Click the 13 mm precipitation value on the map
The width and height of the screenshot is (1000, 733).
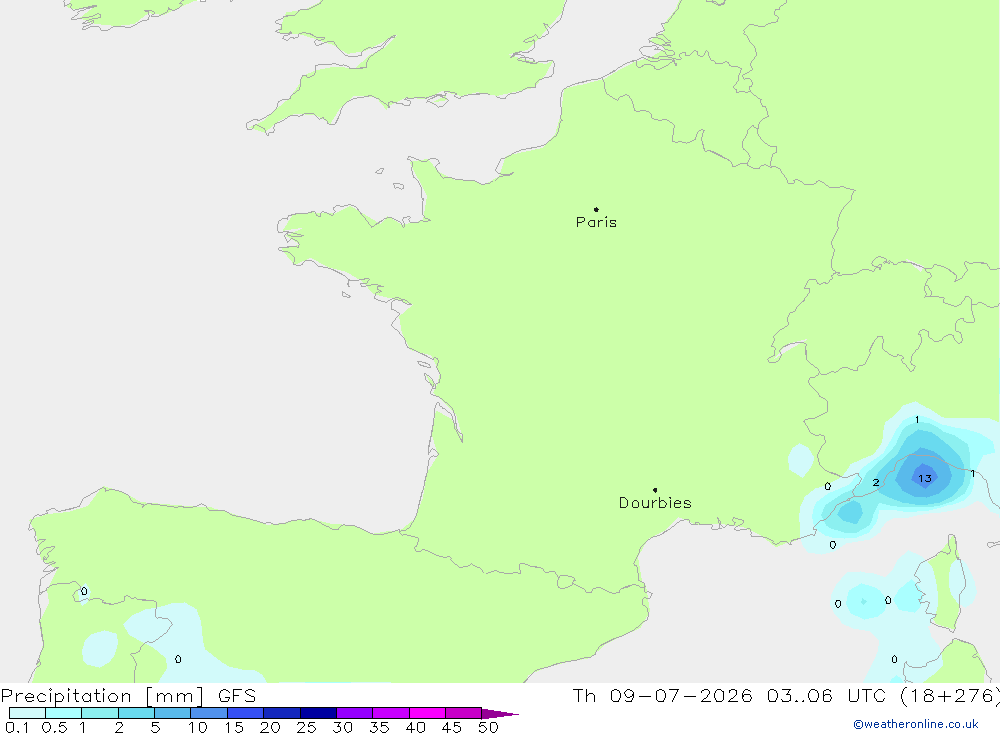coord(925,478)
